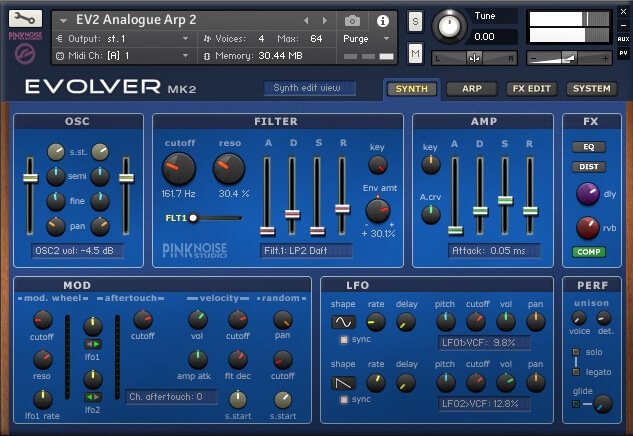Screen dimensions: 633x436
Task: Adjust the filter key tracking knob
Action: coord(378,165)
